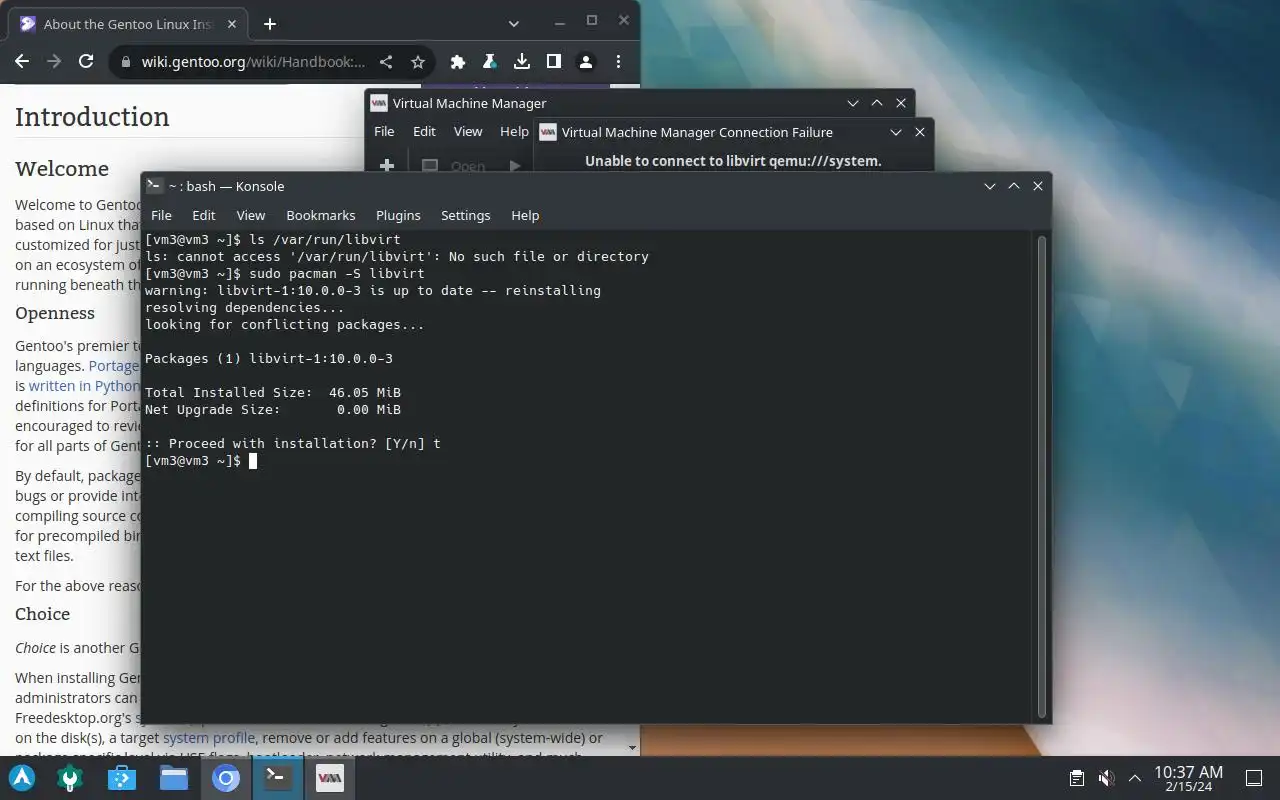
Task: Open Konsole Plugins menu
Action: tap(398, 215)
